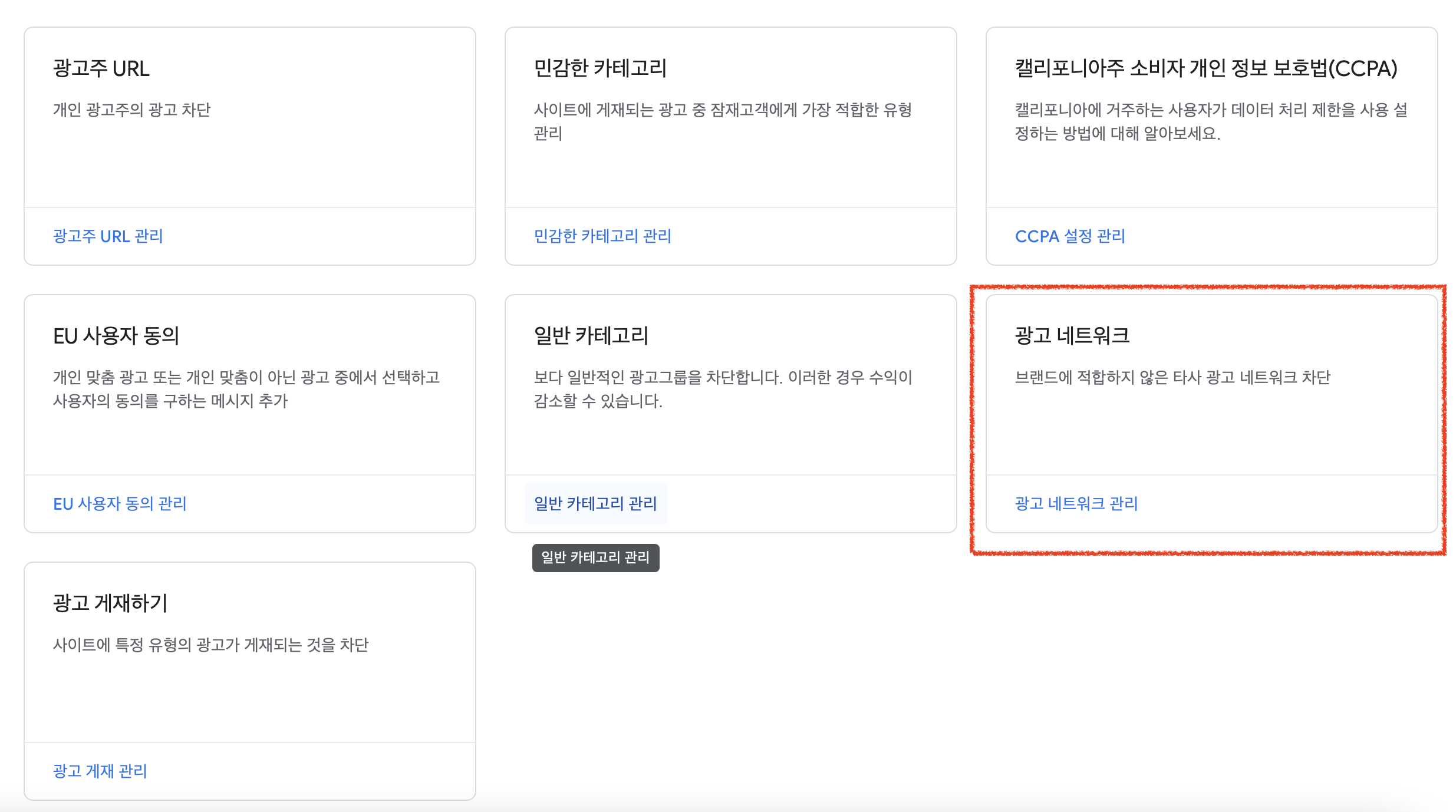Click the 광고 게재 관리 link

coord(100,771)
